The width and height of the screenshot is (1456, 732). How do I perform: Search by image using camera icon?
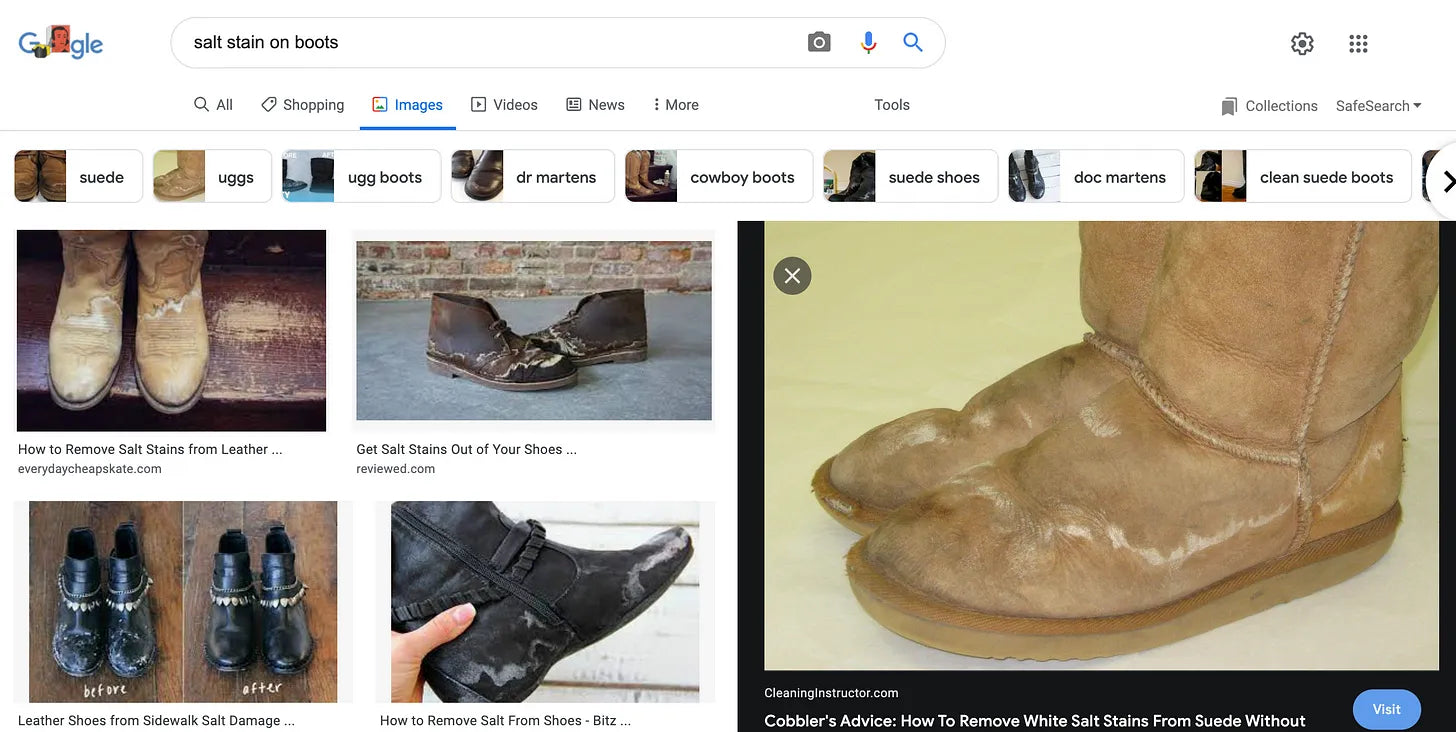coord(819,42)
